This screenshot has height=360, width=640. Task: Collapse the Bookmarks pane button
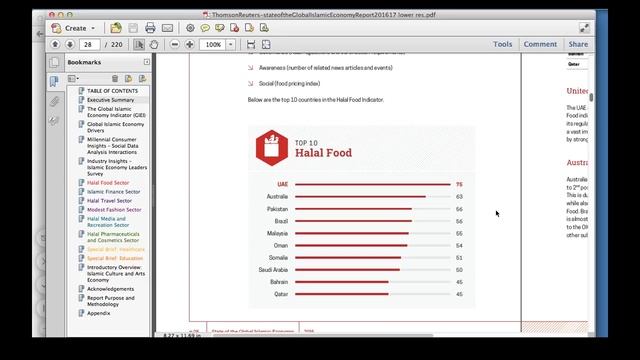point(147,62)
